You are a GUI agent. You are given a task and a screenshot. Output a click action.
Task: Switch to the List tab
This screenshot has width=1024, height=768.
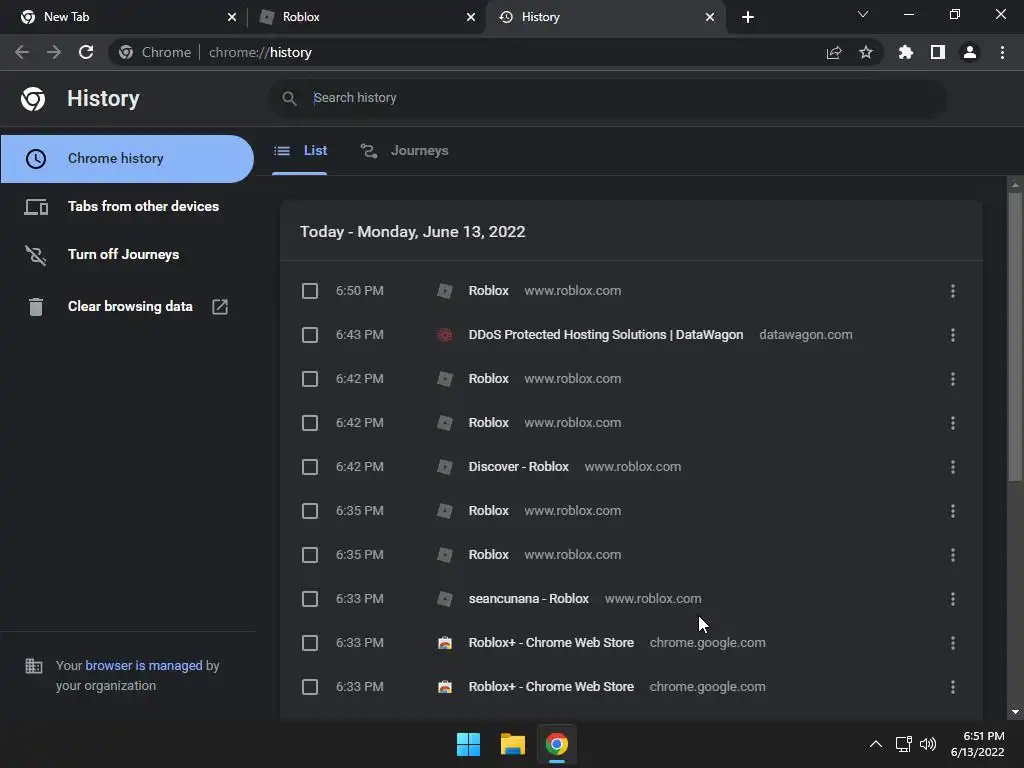(x=300, y=151)
